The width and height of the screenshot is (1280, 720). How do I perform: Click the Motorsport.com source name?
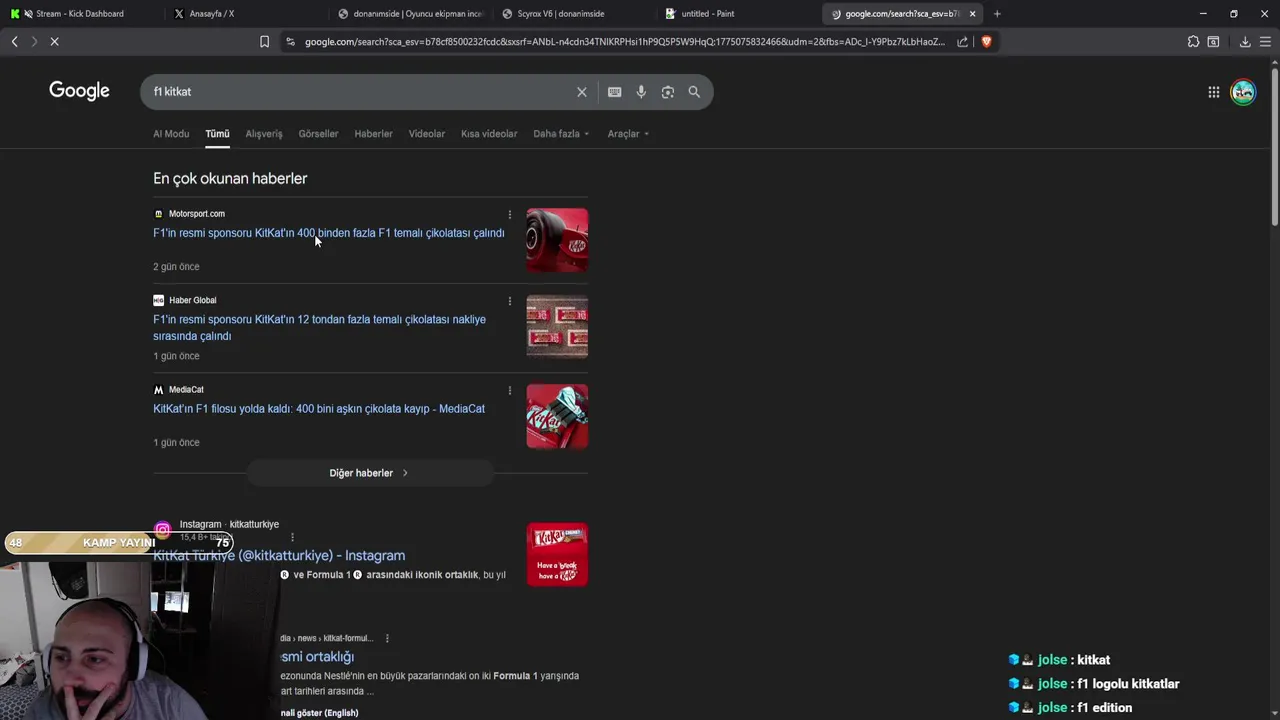pyautogui.click(x=197, y=214)
